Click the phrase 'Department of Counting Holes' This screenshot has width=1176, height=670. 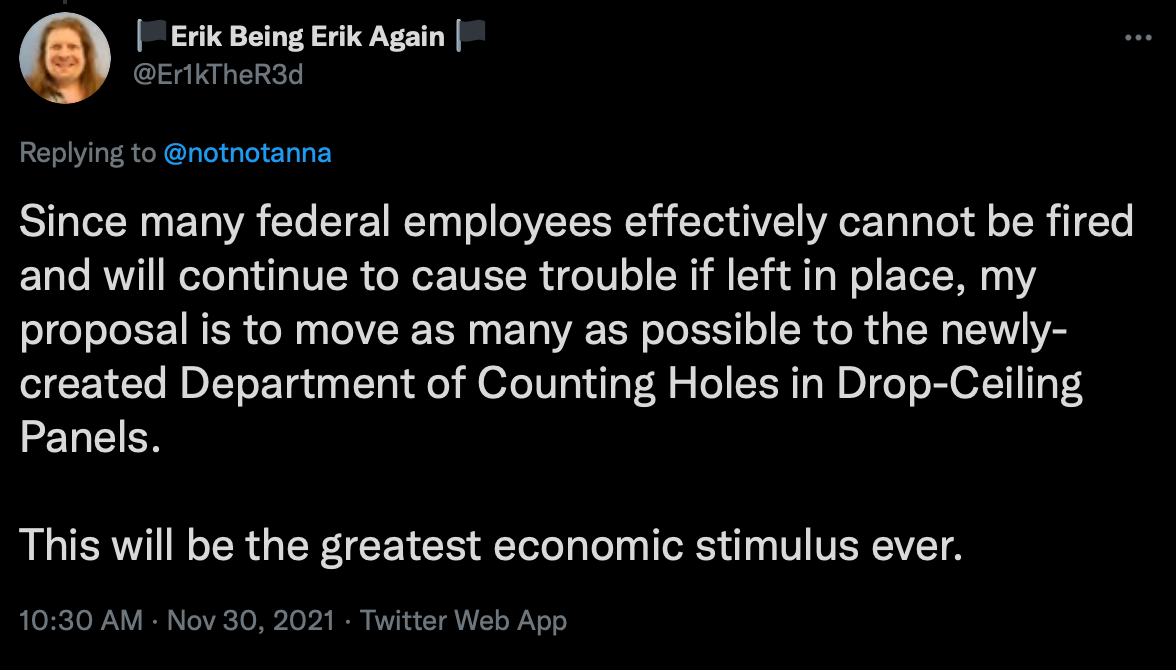coord(479,383)
